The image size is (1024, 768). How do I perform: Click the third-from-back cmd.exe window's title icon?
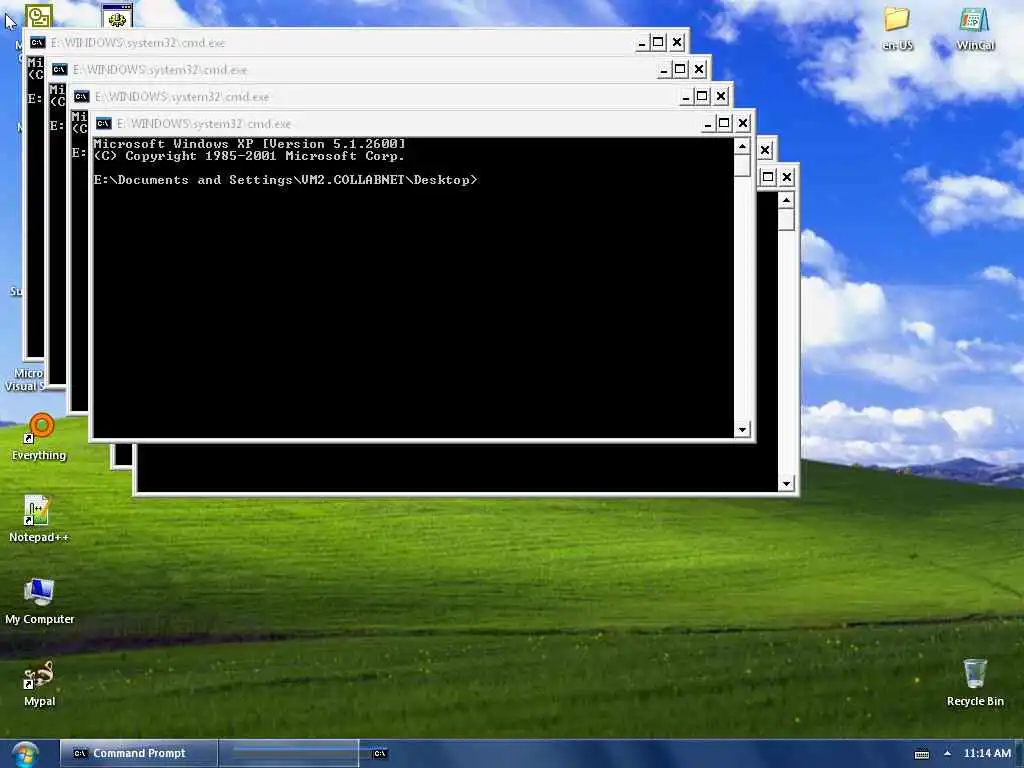click(81, 97)
